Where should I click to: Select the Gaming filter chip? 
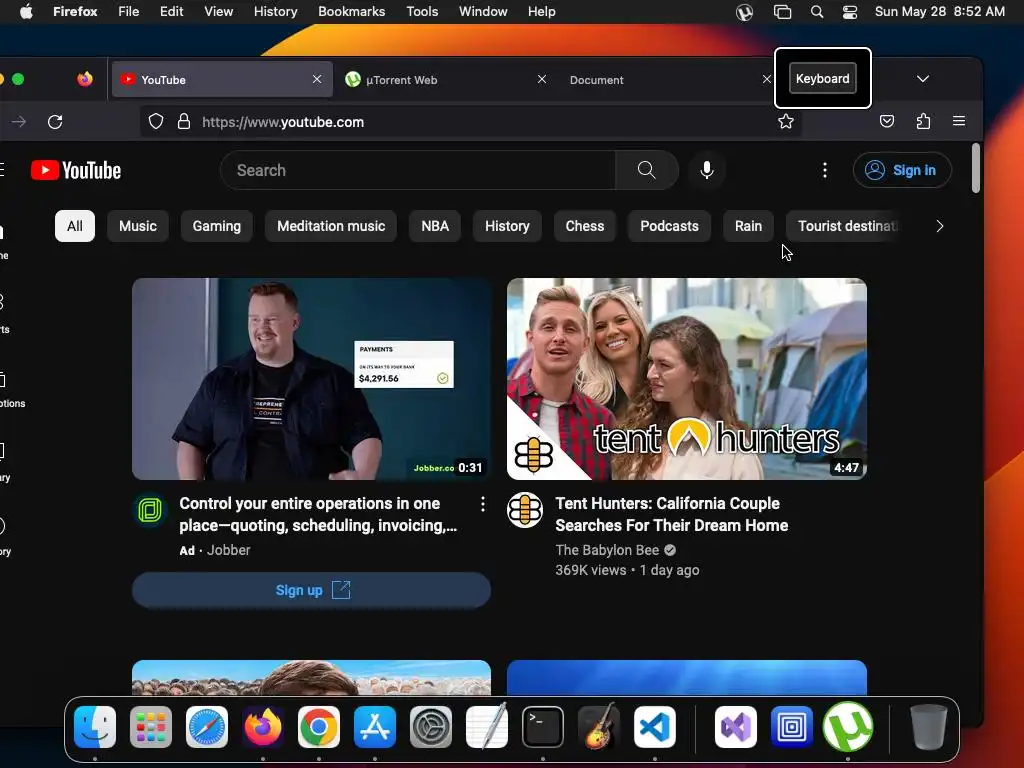point(217,226)
